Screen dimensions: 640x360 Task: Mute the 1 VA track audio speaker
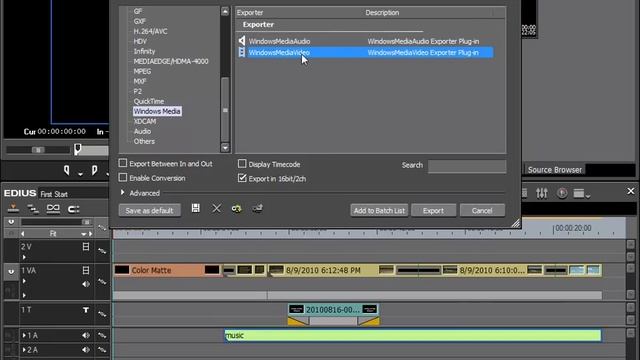pos(86,284)
